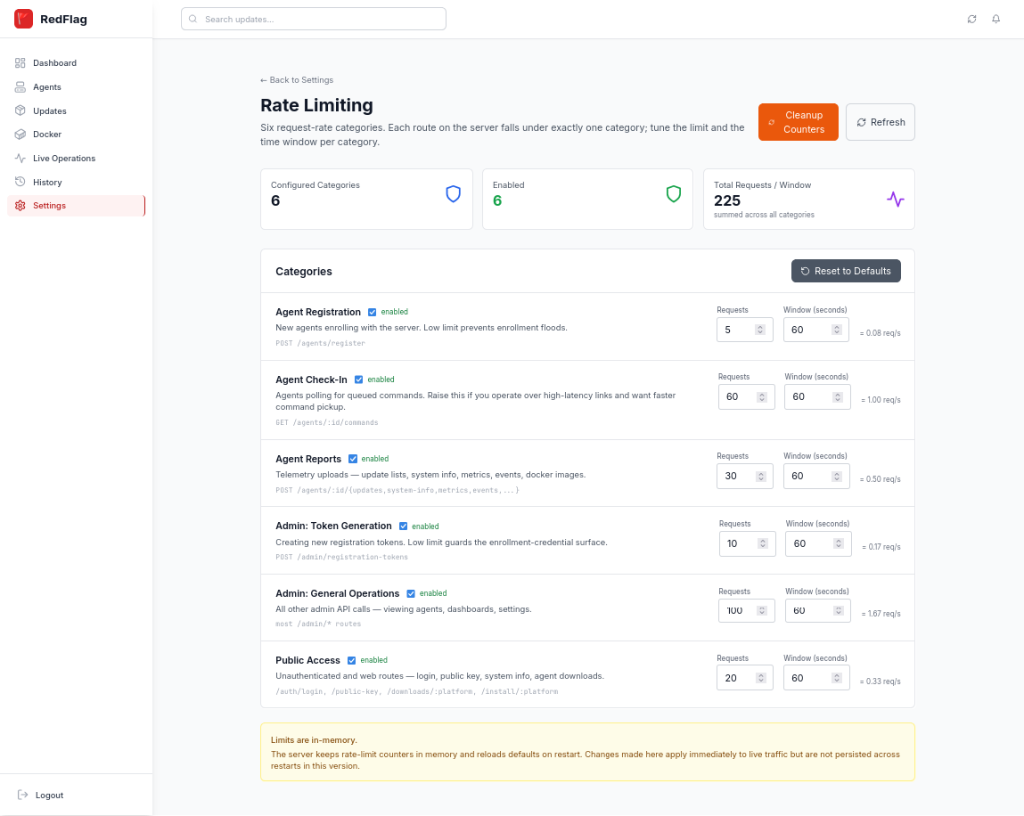This screenshot has height=816, width=1024.
Task: Adjust Agent Registration requests stepper arrows
Action: 760,330
